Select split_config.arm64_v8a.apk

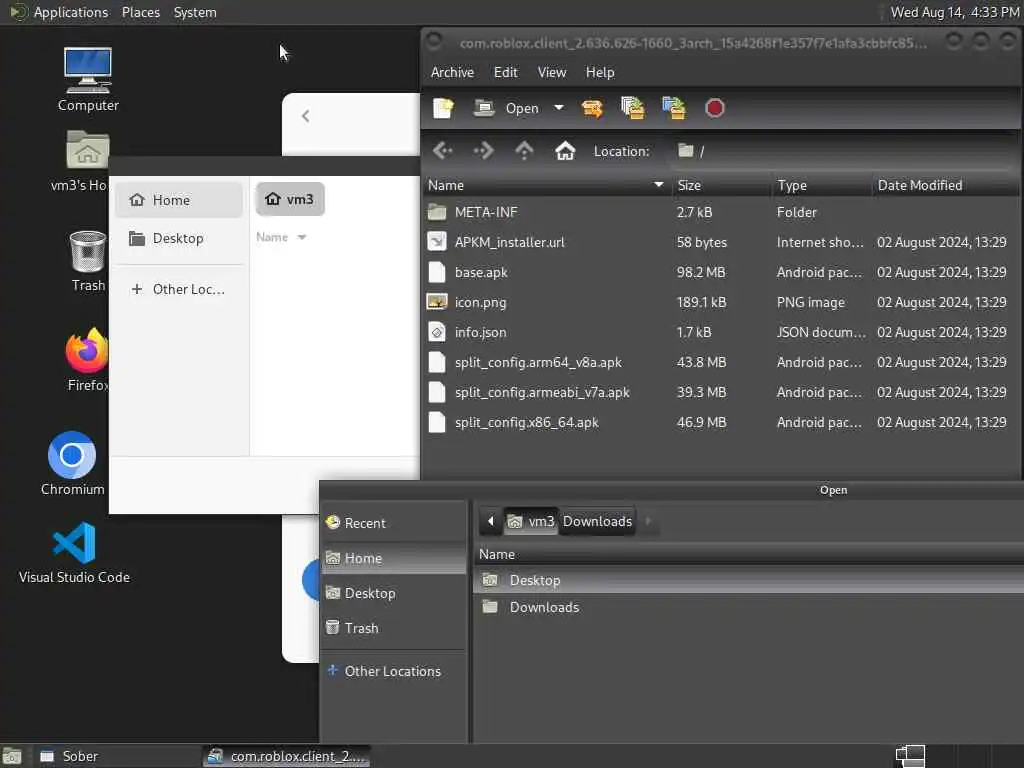(721, 362)
